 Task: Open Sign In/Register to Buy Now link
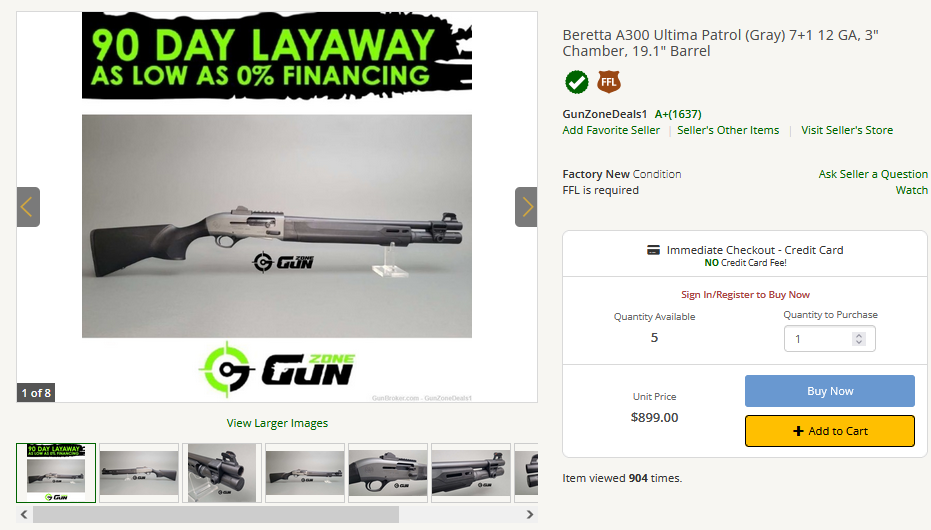(x=745, y=294)
